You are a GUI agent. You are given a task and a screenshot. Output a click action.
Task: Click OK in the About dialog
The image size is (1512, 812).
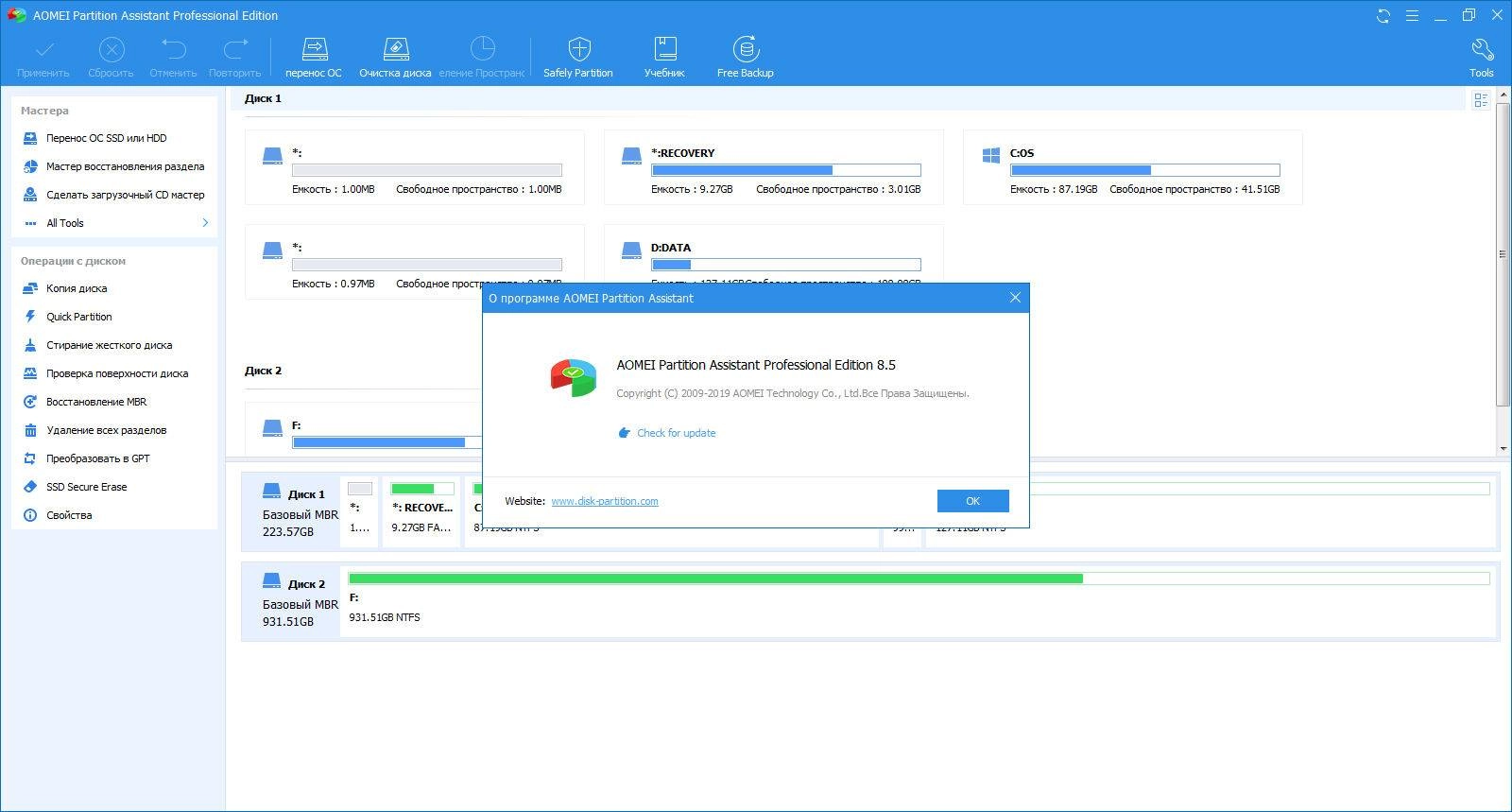point(972,501)
